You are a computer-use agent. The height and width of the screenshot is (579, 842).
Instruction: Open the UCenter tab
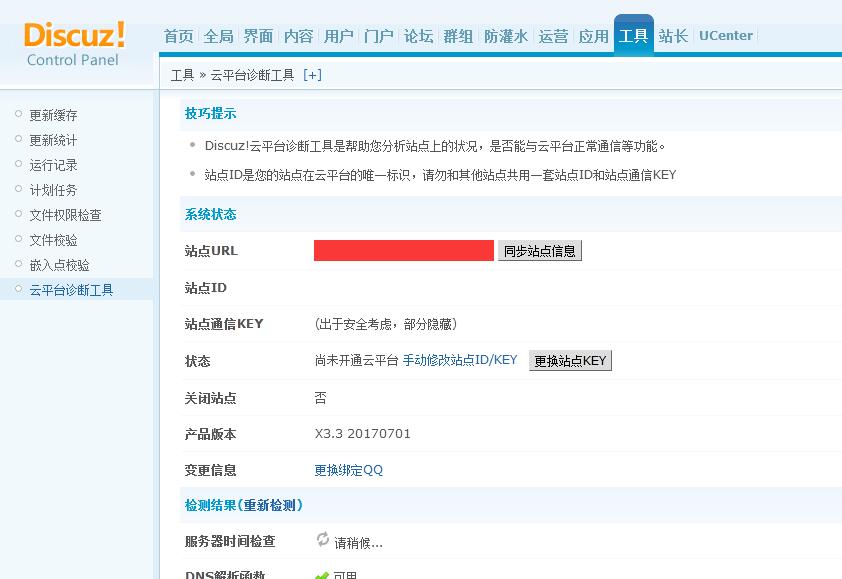725,36
